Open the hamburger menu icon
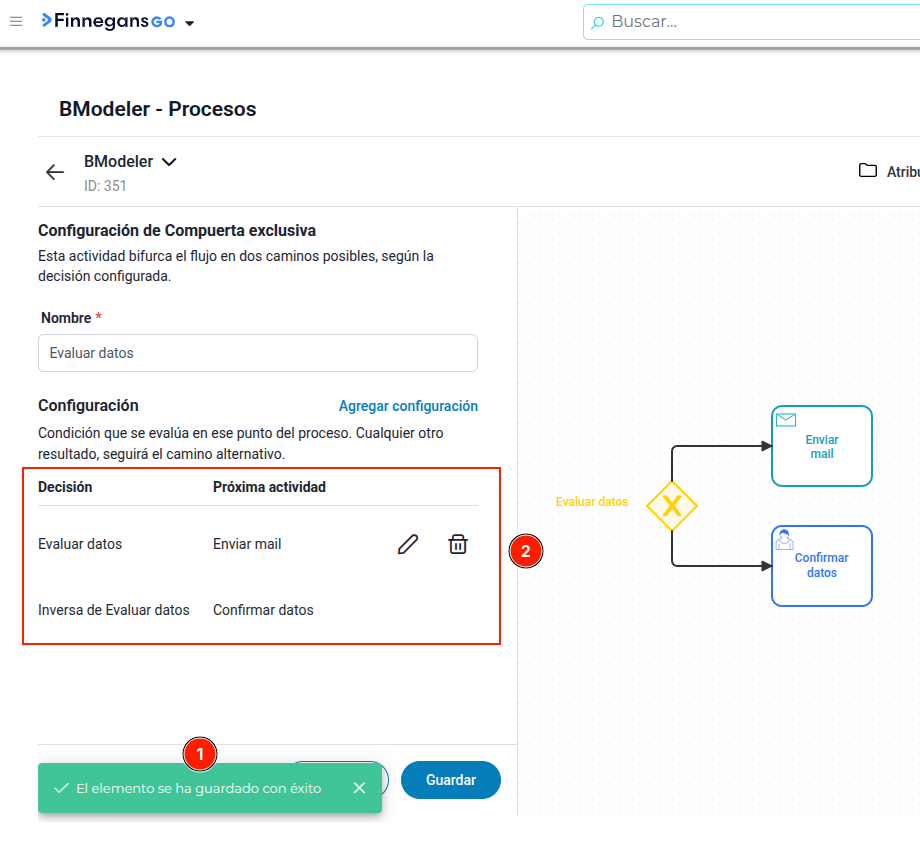 pyautogui.click(x=16, y=22)
